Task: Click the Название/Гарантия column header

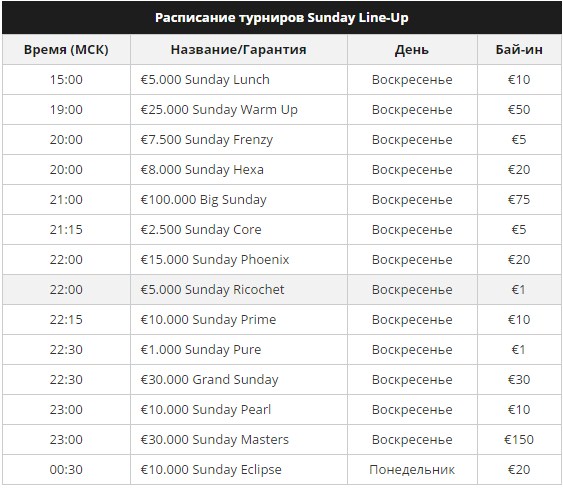Action: (x=238, y=50)
